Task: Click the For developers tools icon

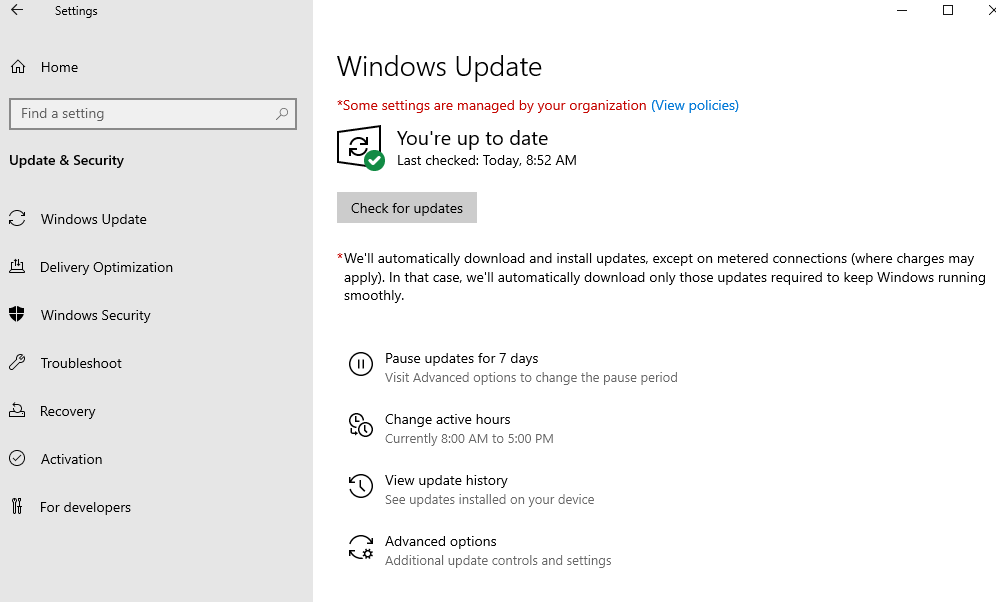Action: pos(17,506)
